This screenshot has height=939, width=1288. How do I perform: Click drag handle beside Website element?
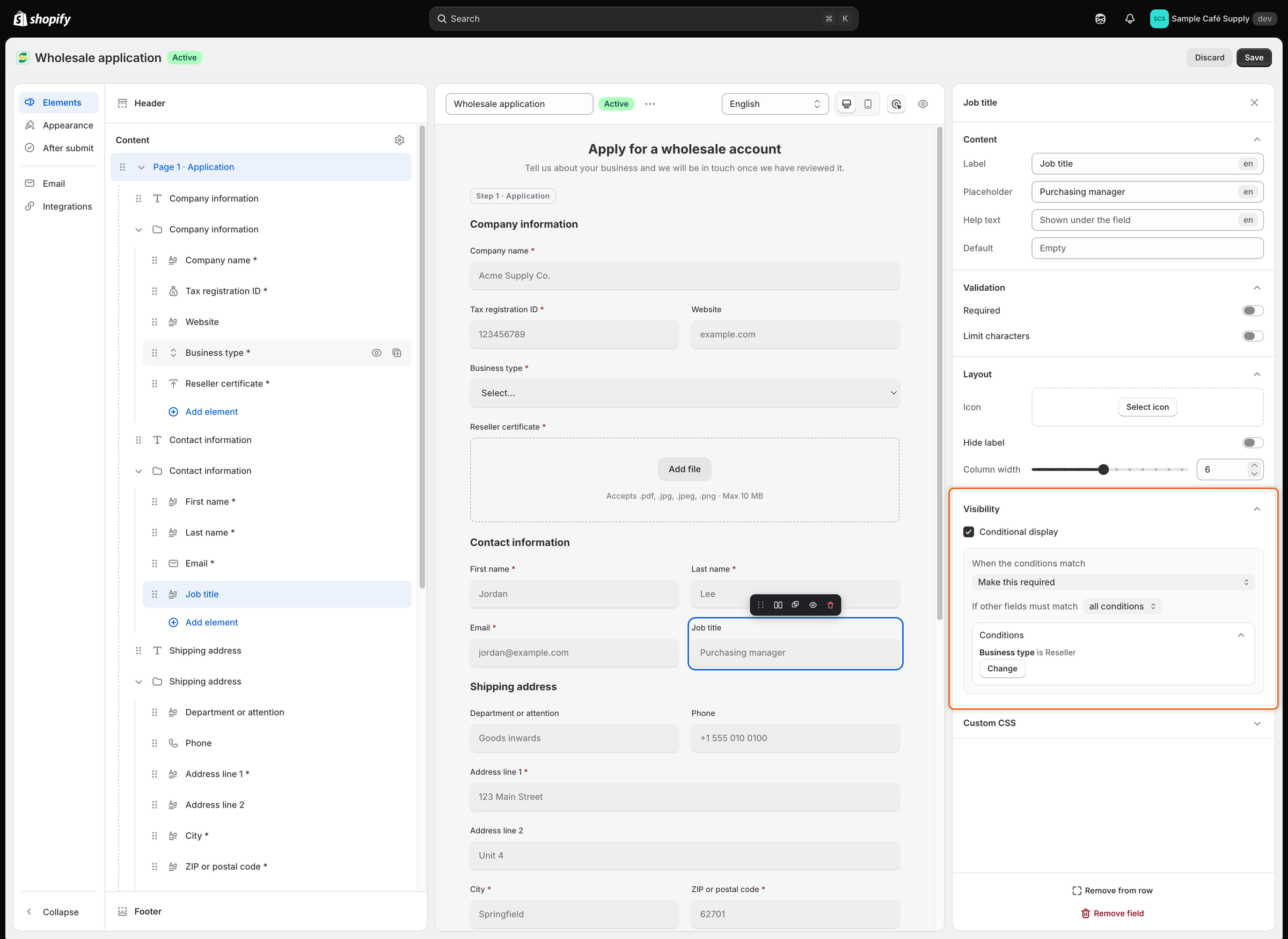tap(155, 322)
